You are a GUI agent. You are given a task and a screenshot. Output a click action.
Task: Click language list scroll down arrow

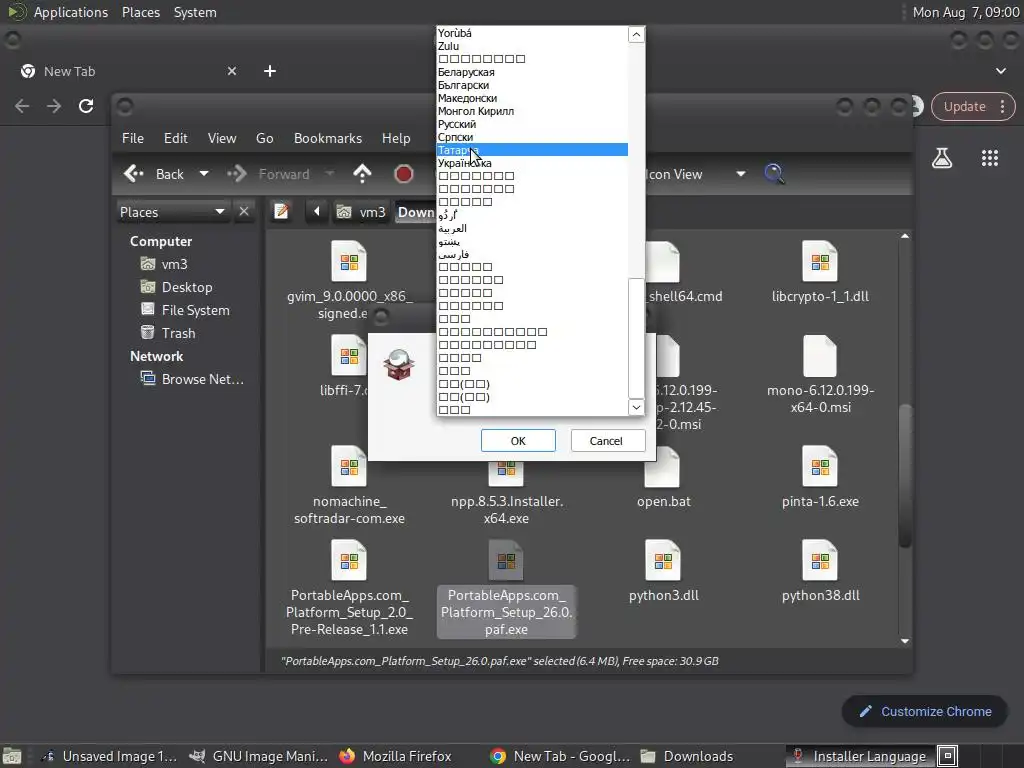pos(636,407)
